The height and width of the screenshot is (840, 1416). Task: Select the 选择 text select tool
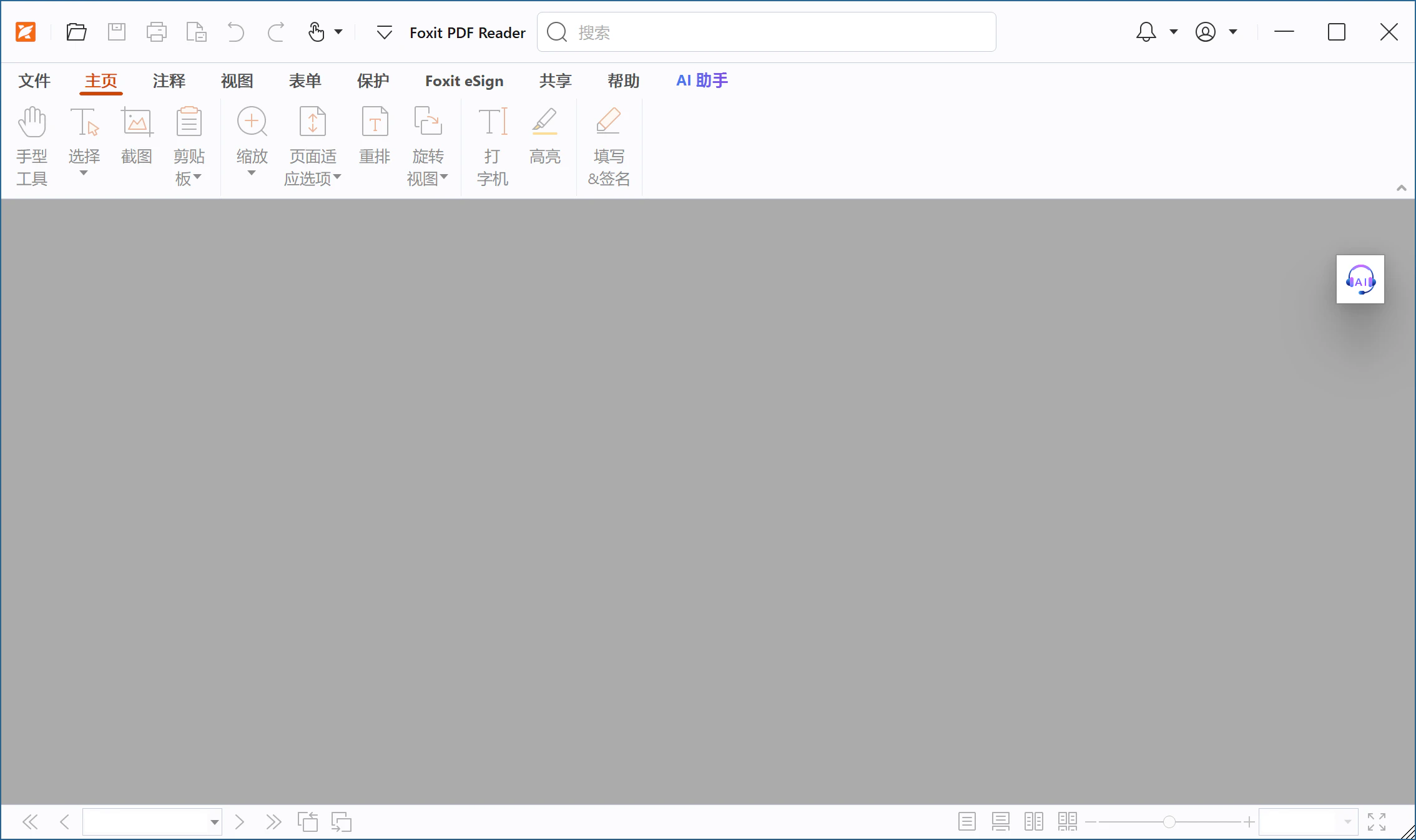click(84, 134)
